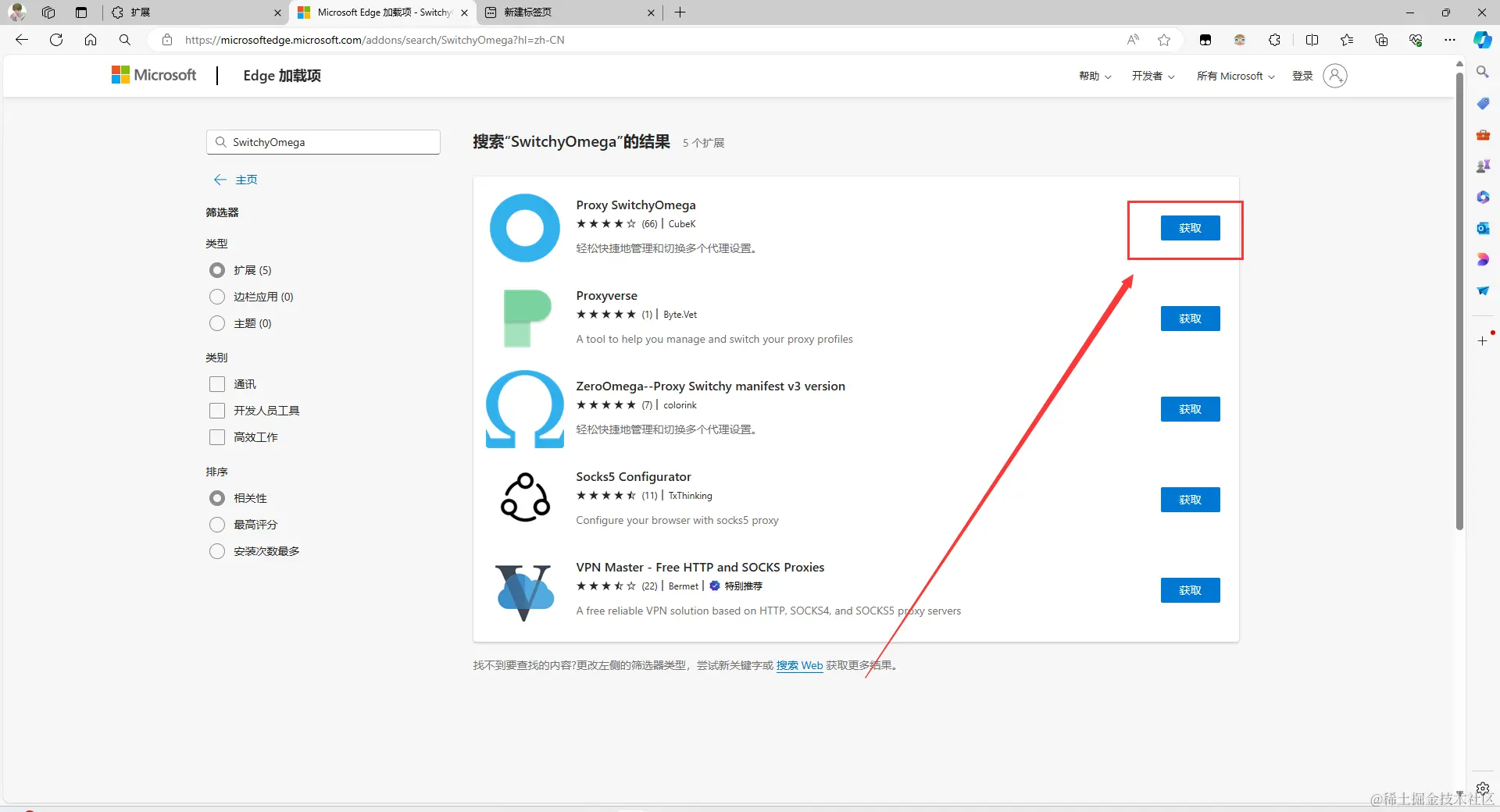This screenshot has height=812, width=1500.
Task: Open the tab actions menu icon
Action: click(x=81, y=12)
